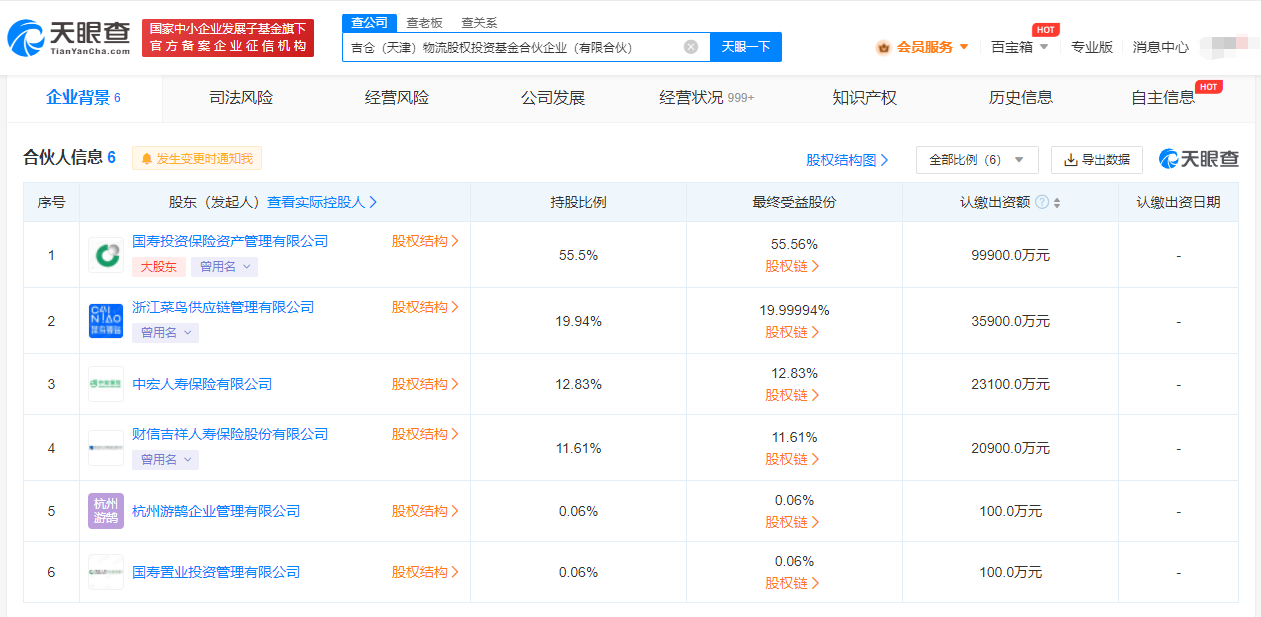Switch to the 企业背景 tab
Image resolution: width=1261 pixels, height=617 pixels.
[x=84, y=98]
